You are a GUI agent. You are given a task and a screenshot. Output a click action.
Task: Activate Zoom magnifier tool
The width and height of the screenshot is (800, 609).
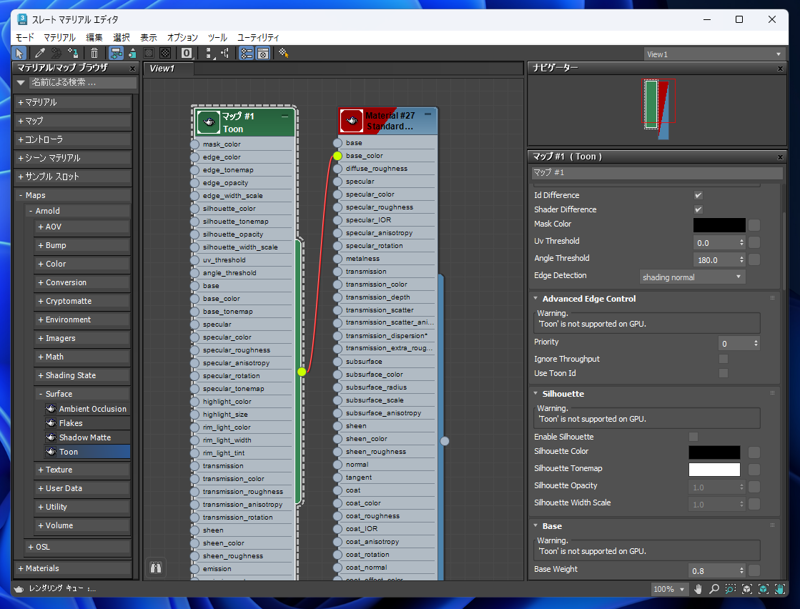tap(714, 589)
